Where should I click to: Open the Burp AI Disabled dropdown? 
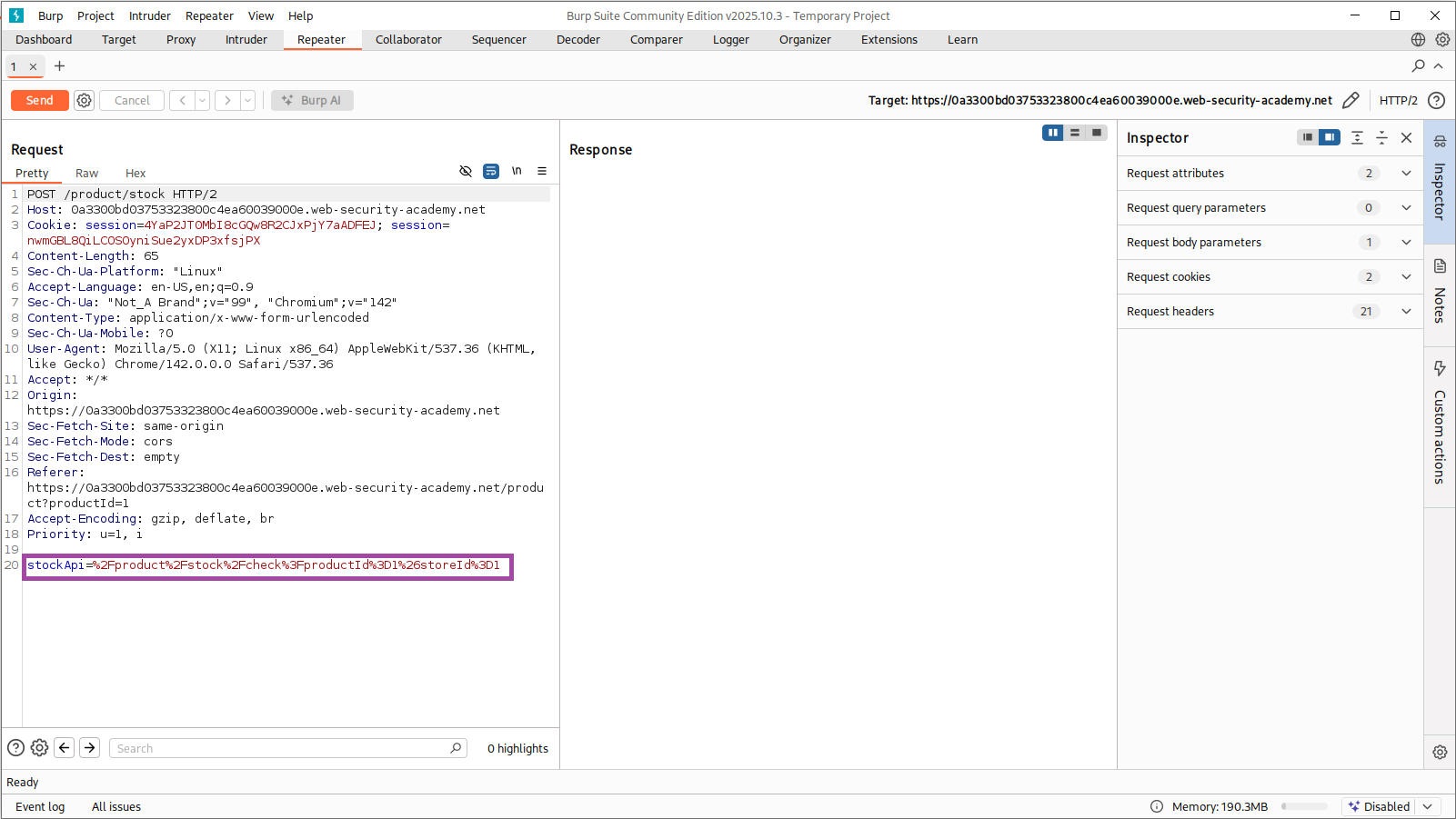point(1428,806)
